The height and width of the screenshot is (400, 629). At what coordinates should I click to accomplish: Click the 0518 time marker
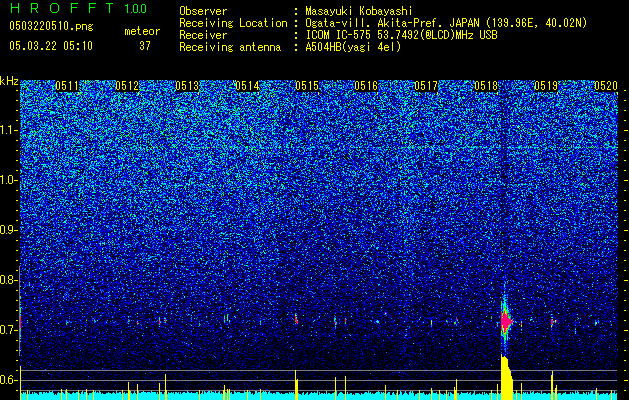(486, 86)
